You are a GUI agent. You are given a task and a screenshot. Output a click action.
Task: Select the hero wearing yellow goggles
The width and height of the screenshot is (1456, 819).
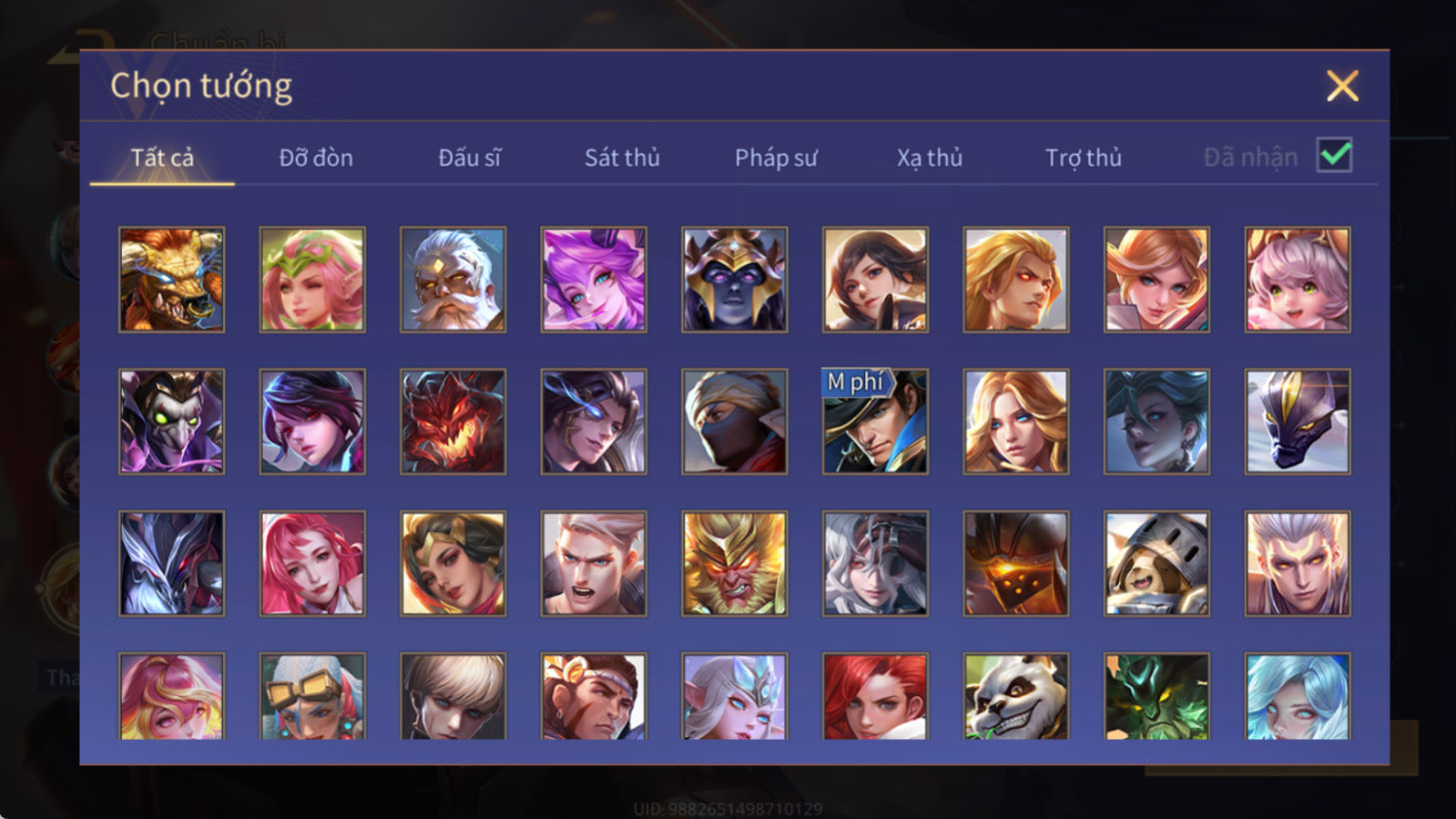click(313, 696)
